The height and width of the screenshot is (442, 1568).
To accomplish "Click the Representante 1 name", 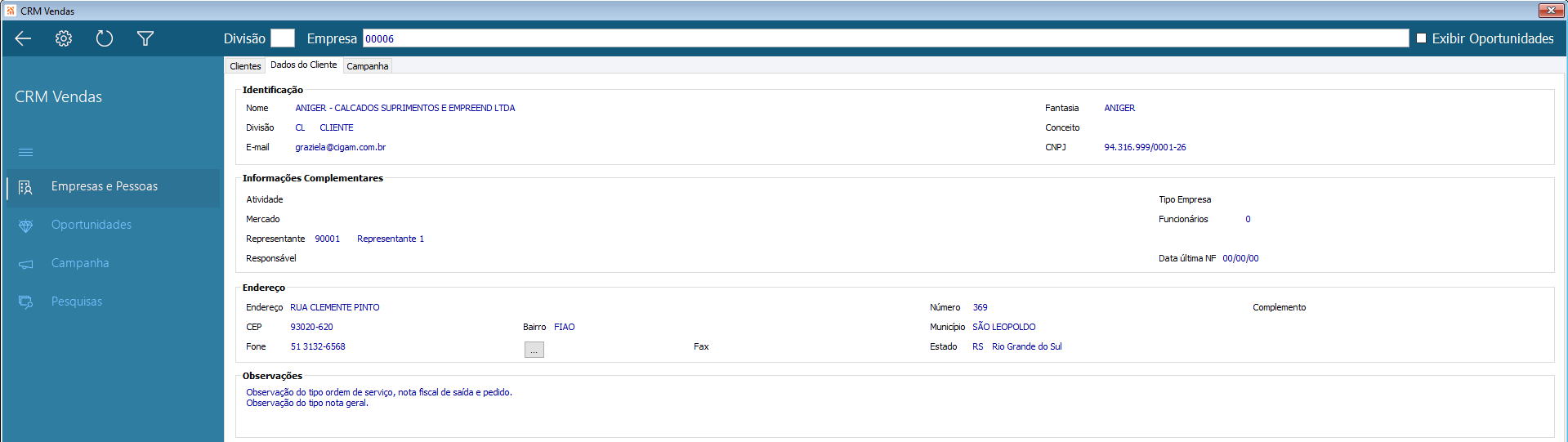I will pos(391,239).
